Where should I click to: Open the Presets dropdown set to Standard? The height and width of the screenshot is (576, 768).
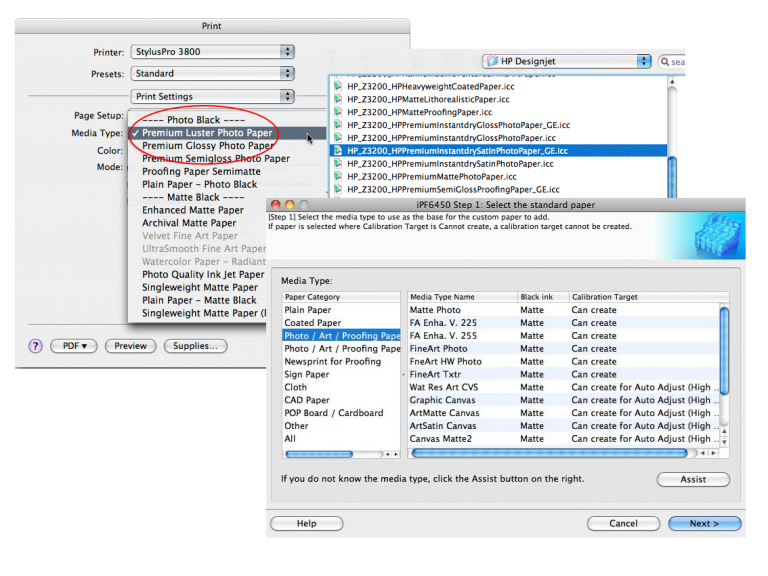(213, 73)
